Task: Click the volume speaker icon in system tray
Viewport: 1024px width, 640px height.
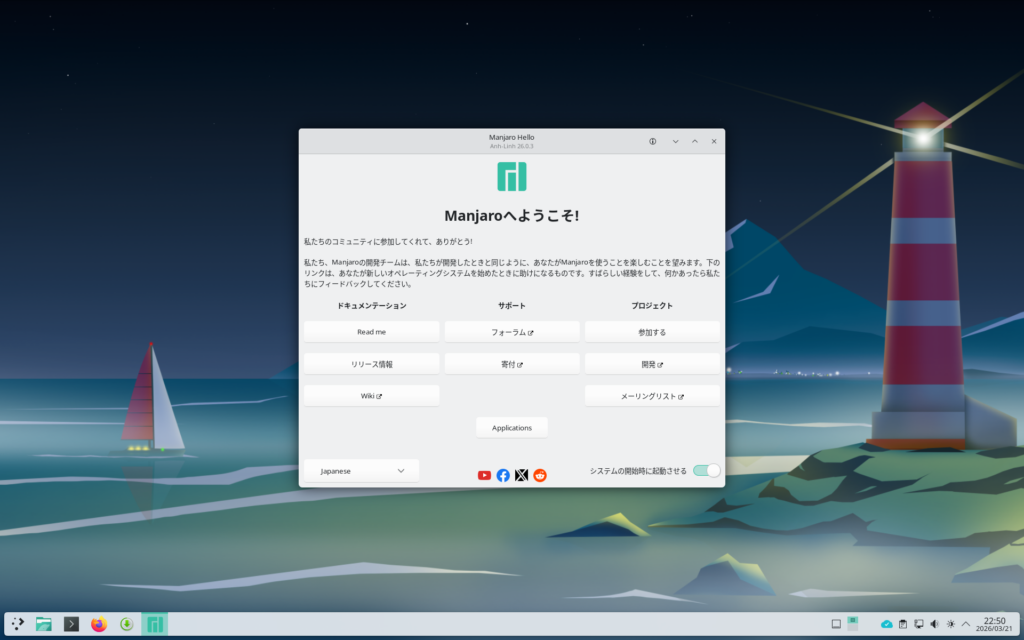Action: point(934,624)
